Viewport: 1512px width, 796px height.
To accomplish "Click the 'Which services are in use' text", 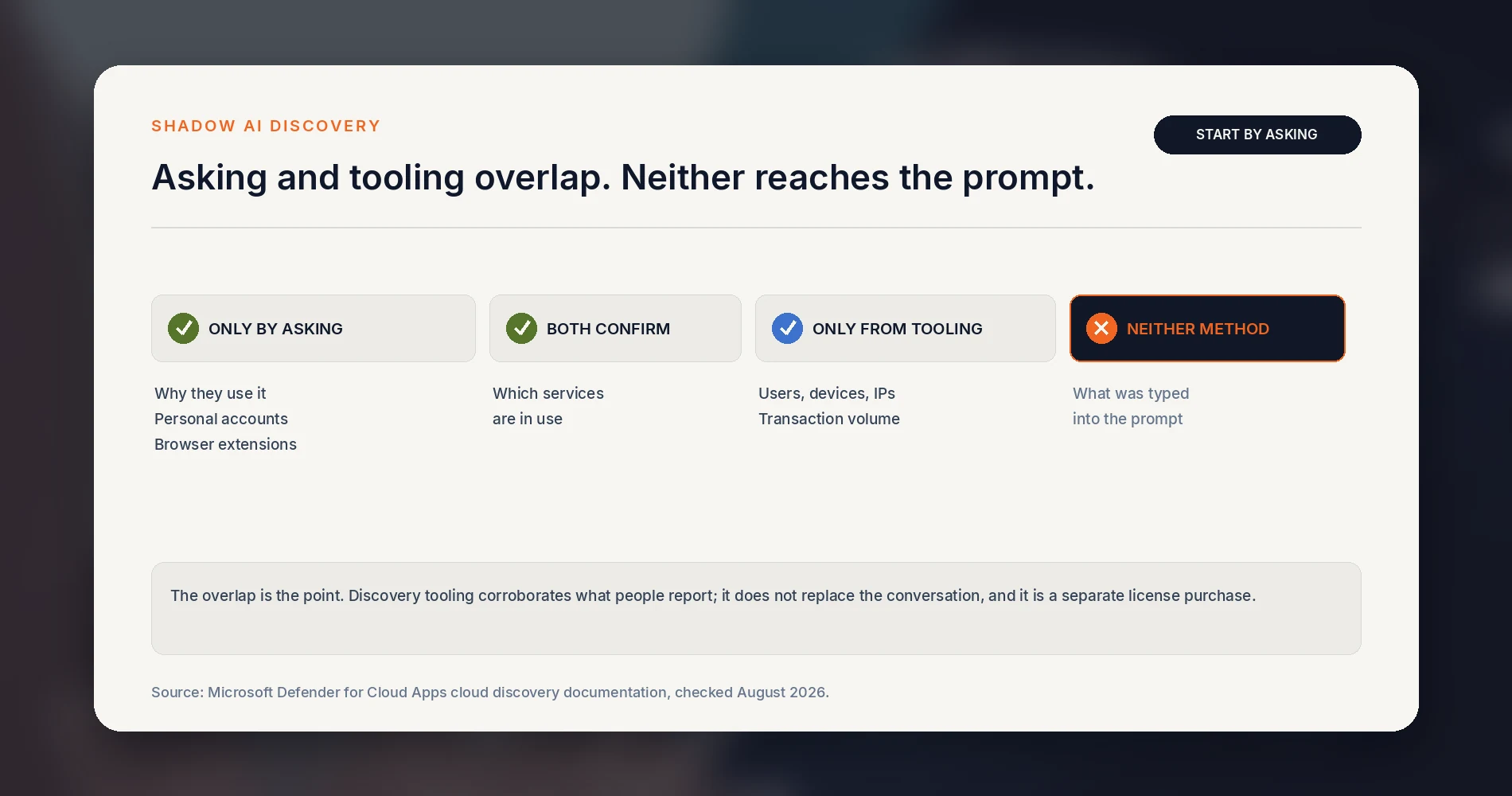I will point(548,406).
